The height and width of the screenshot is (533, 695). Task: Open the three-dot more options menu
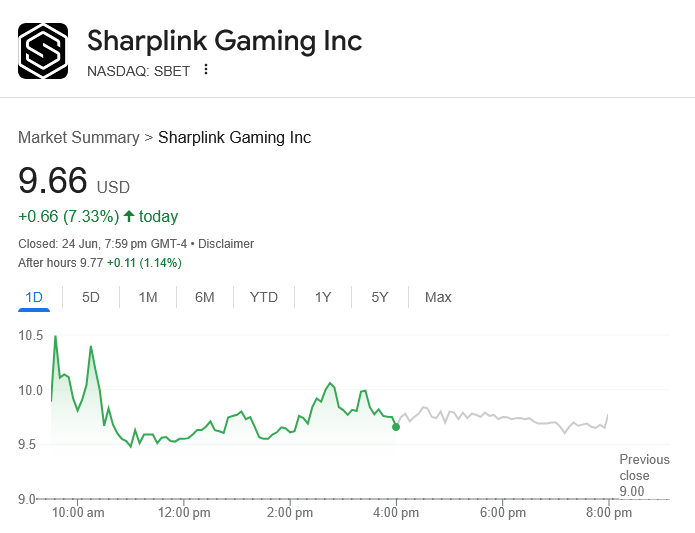[206, 70]
